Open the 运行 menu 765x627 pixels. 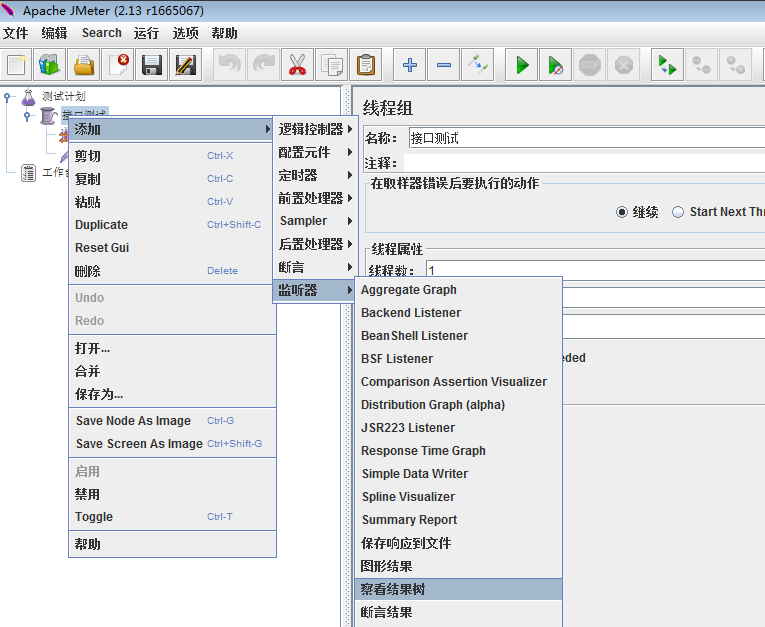pyautogui.click(x=146, y=33)
